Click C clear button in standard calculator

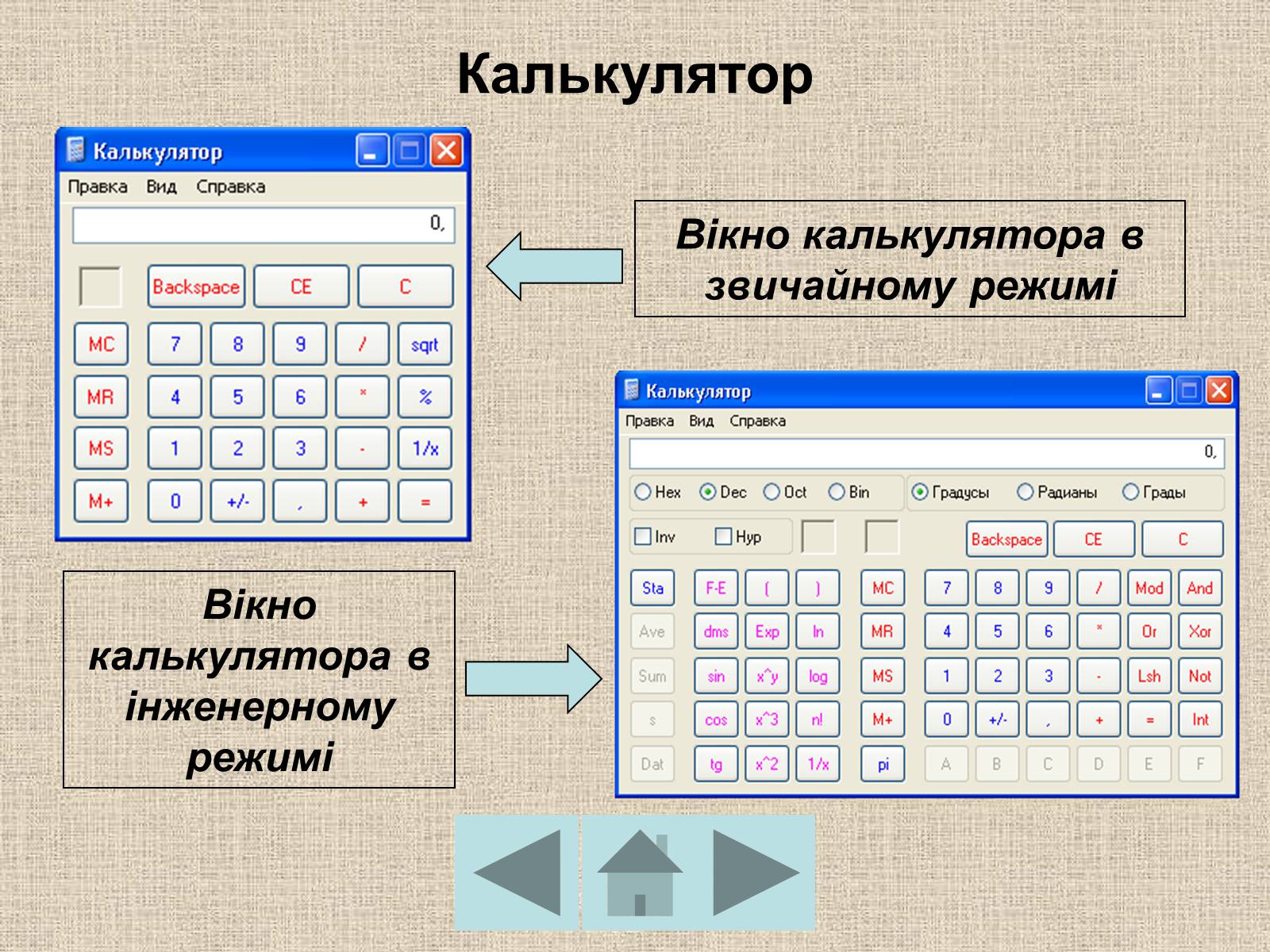pos(405,286)
